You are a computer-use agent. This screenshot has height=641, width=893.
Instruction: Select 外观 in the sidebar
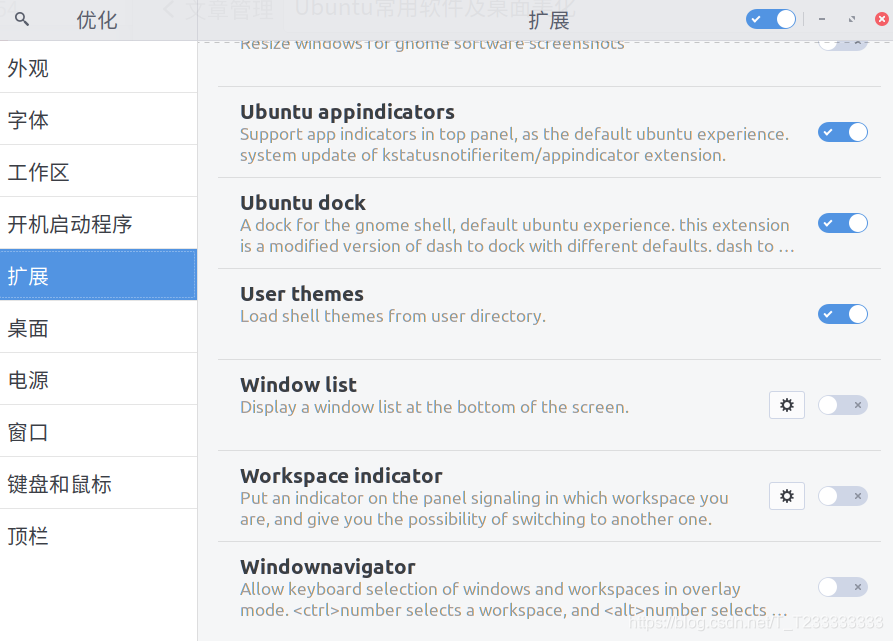[x=99, y=67]
